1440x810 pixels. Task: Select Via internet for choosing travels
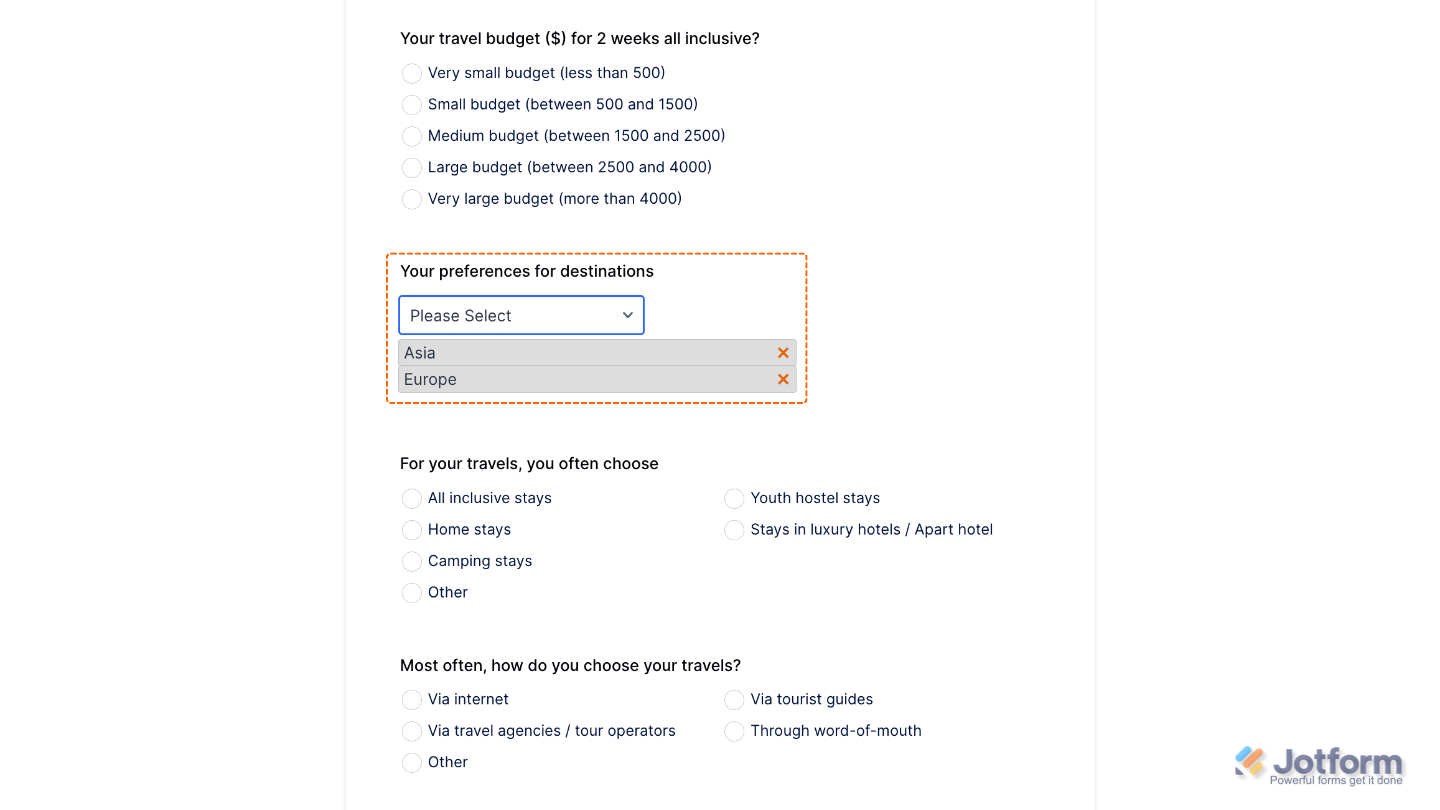pos(411,699)
